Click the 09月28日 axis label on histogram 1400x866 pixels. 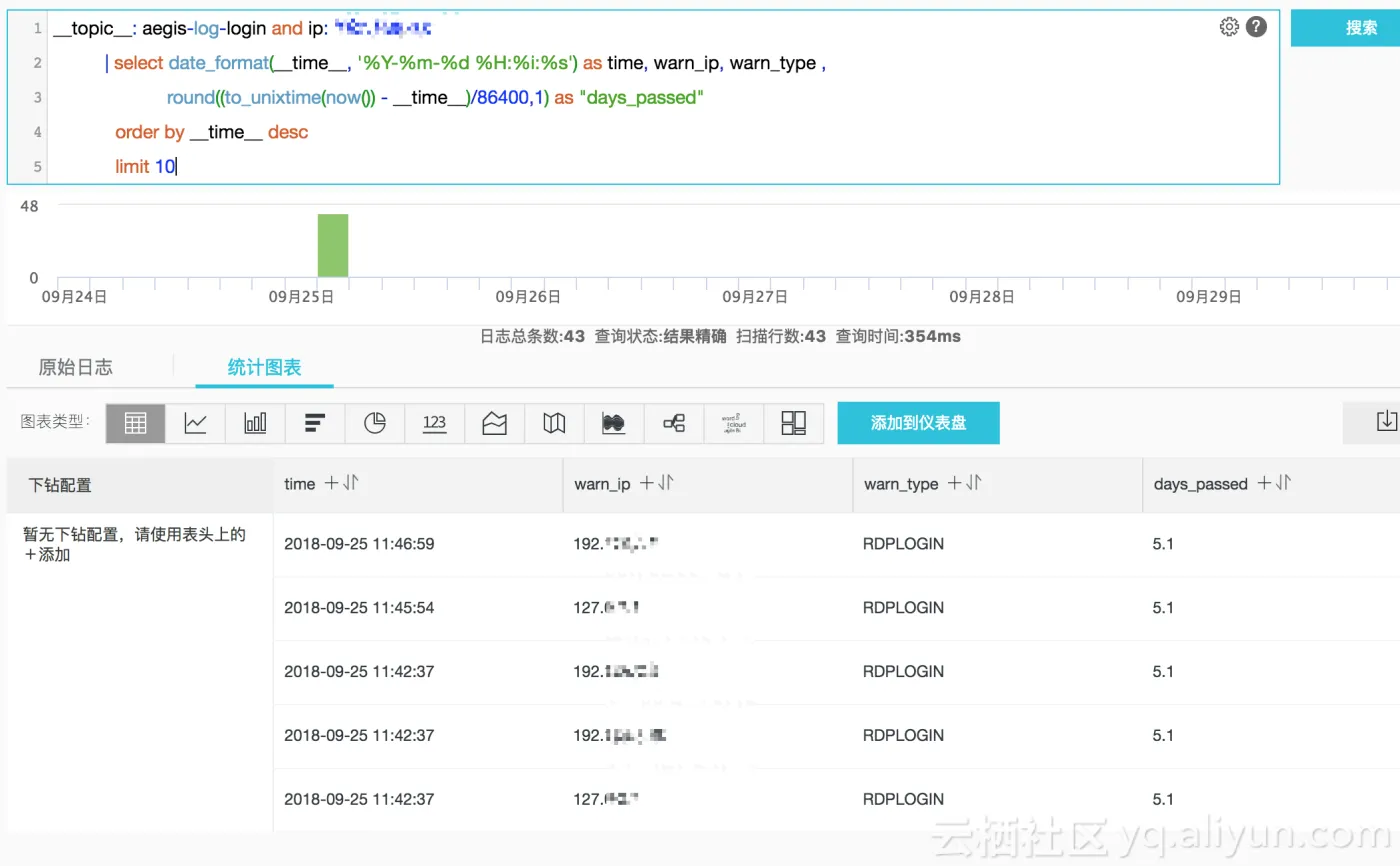point(982,297)
